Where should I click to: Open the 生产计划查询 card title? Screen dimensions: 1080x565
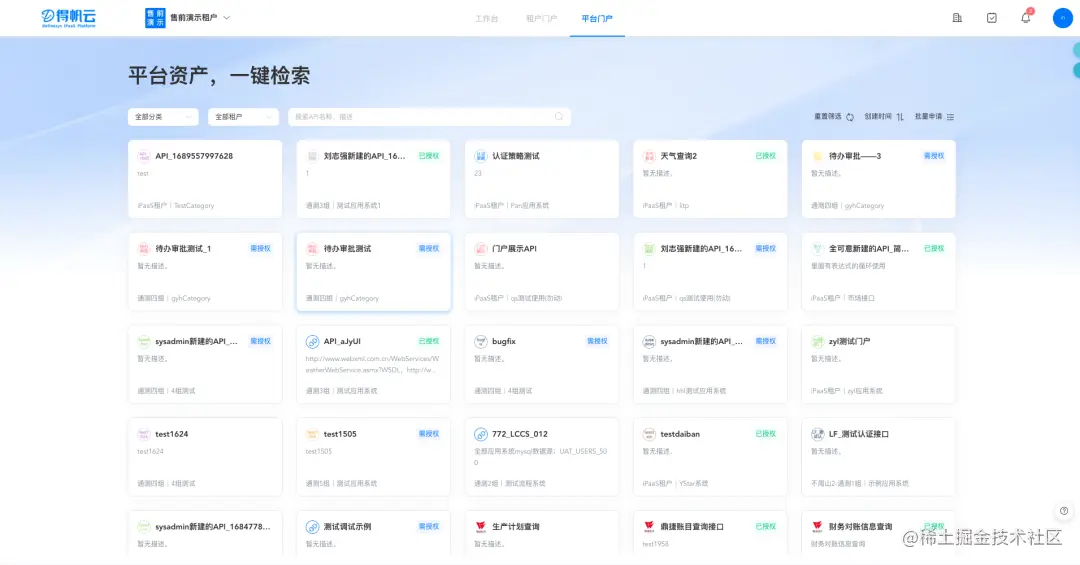[x=515, y=526]
